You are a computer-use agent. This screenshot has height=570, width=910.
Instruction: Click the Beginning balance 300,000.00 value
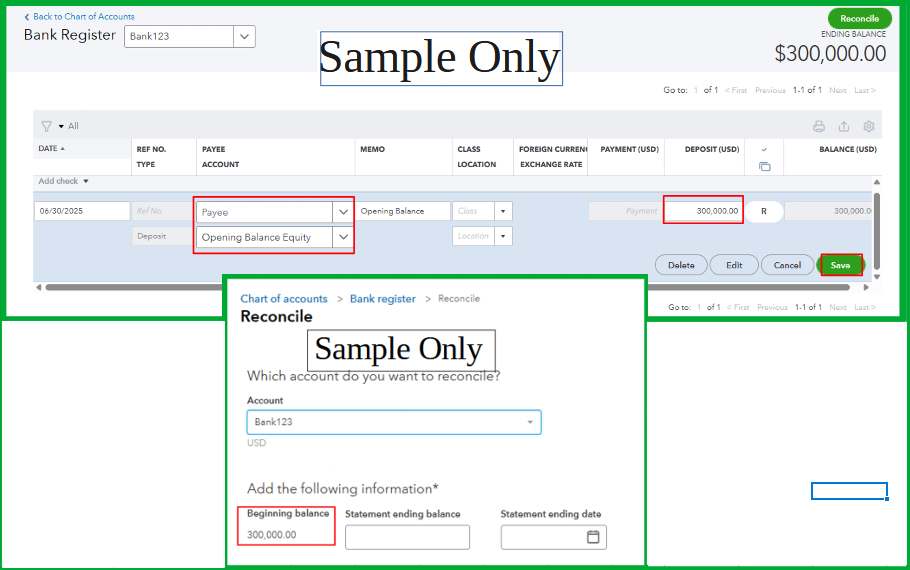coord(272,535)
